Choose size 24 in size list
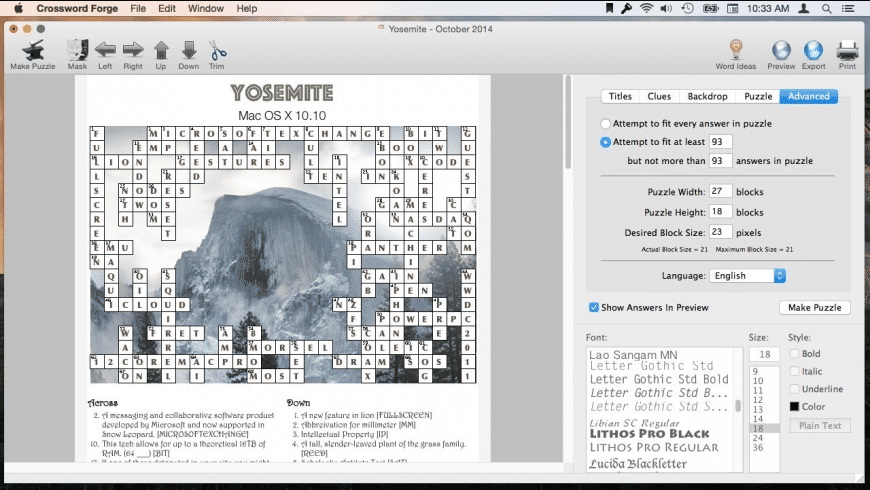Image resolution: width=870 pixels, height=490 pixels. pos(758,438)
